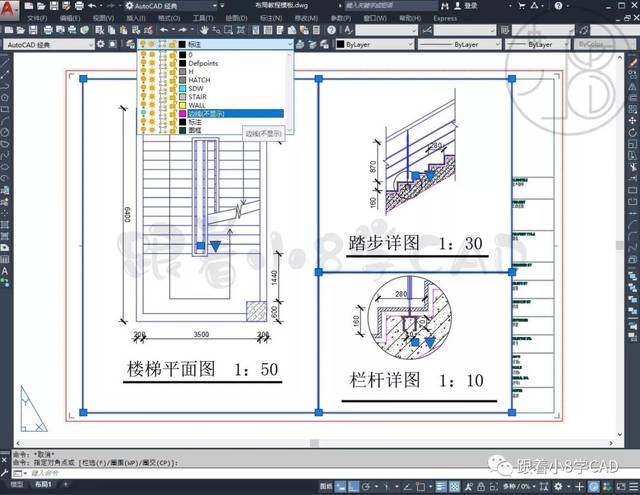Open the Layer Properties Manager icon
The image size is (640, 495).
130,44
